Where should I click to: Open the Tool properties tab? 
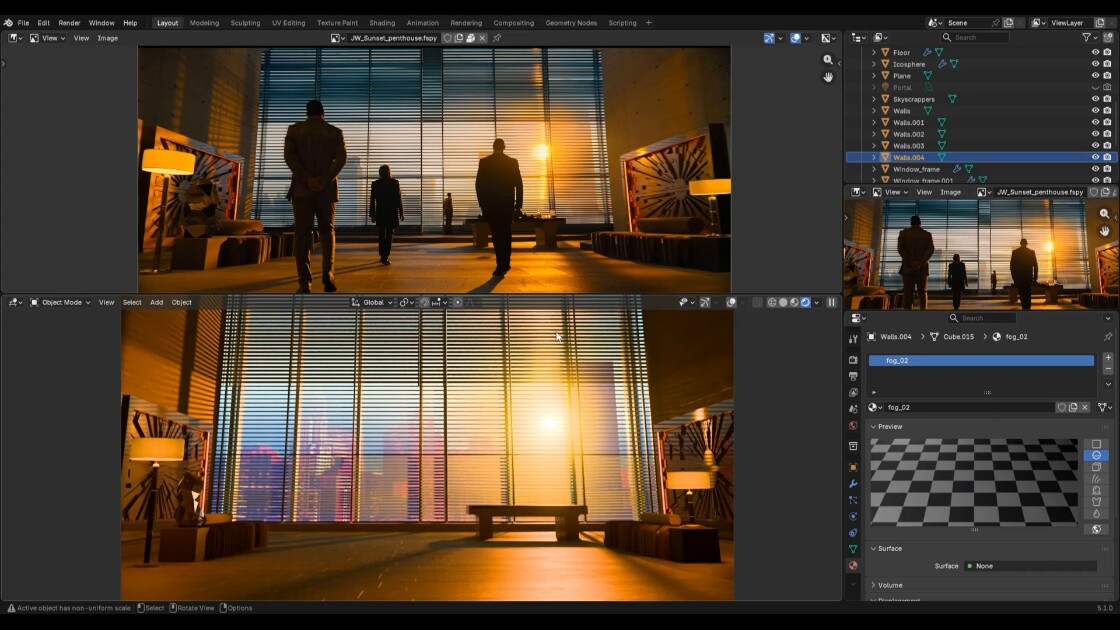pos(853,339)
